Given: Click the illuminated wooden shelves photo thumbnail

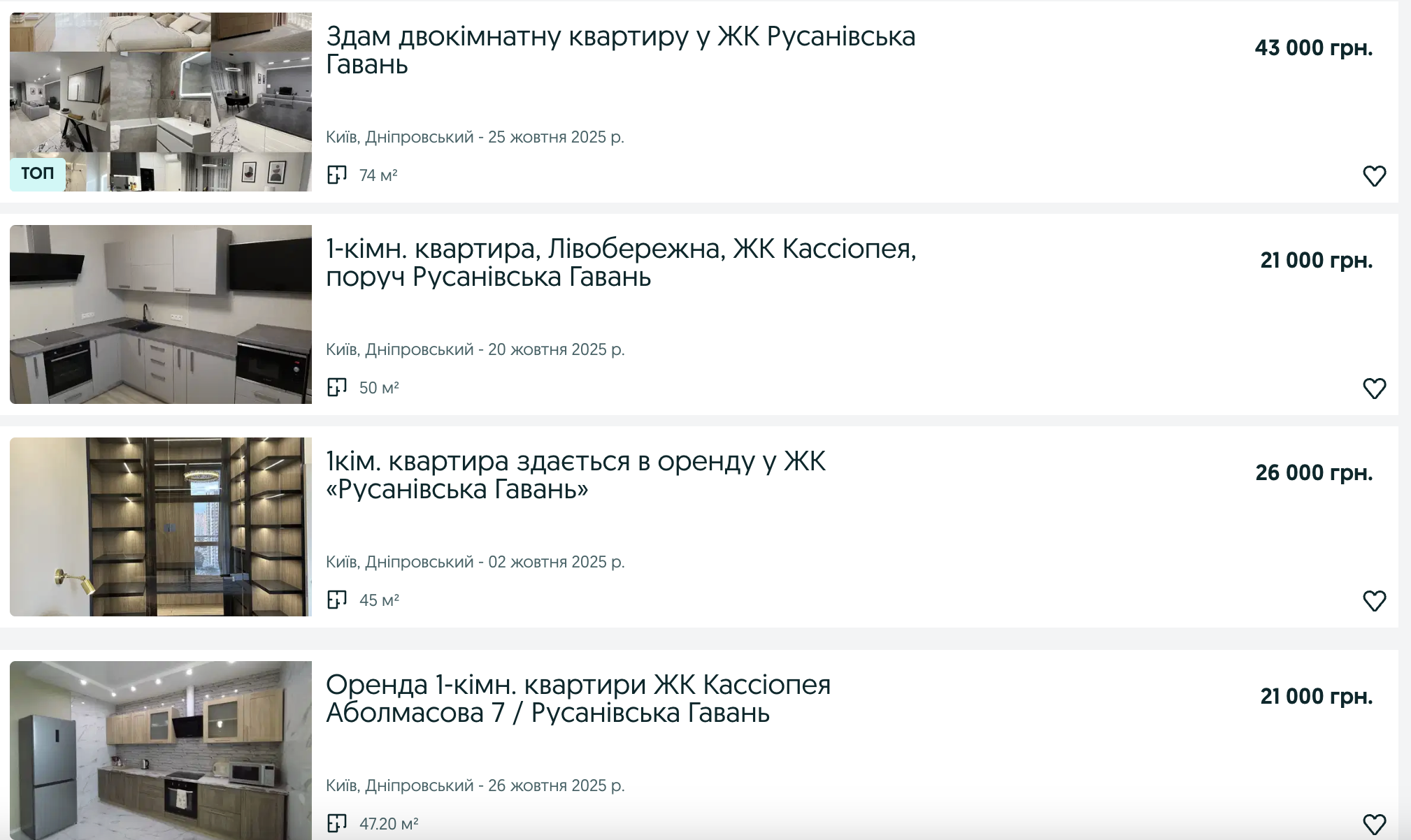Looking at the screenshot, I should coord(161,527).
